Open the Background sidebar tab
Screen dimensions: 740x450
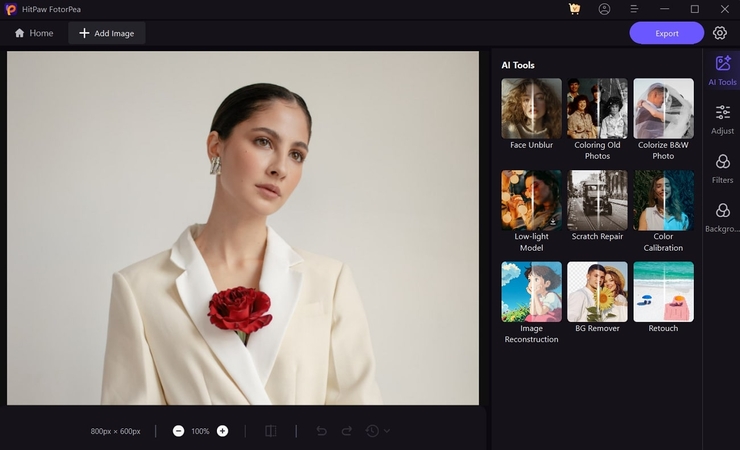pyautogui.click(x=722, y=217)
